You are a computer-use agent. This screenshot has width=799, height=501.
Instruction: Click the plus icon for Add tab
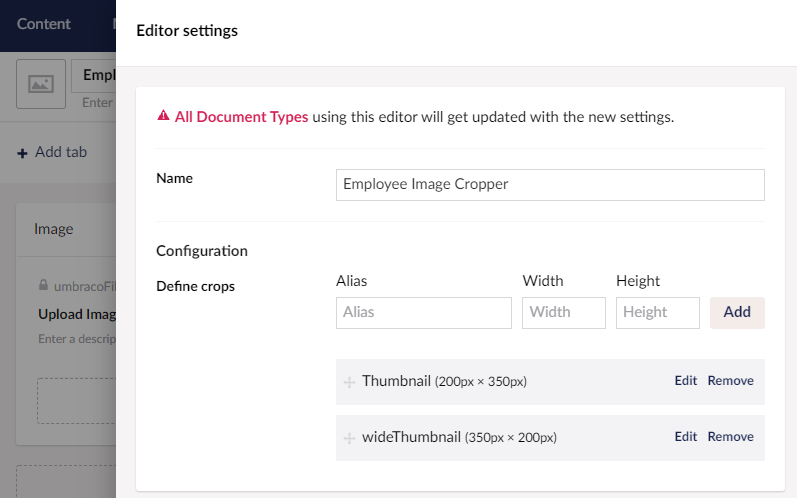(22, 153)
